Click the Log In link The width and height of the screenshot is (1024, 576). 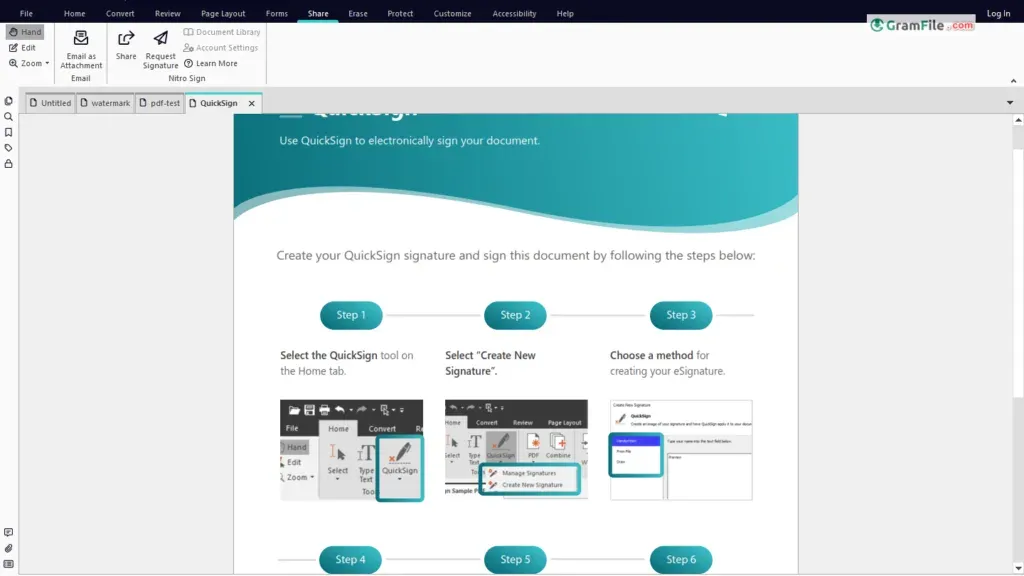999,13
